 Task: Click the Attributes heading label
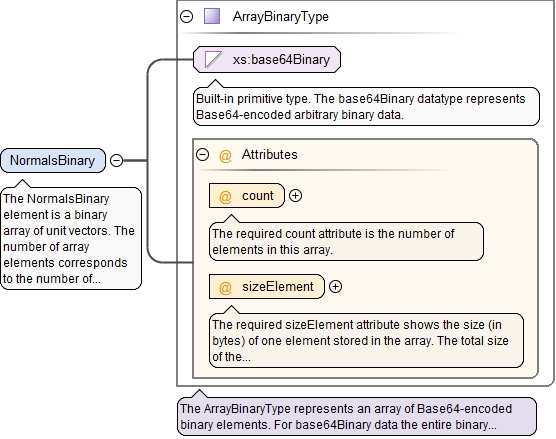click(x=269, y=155)
